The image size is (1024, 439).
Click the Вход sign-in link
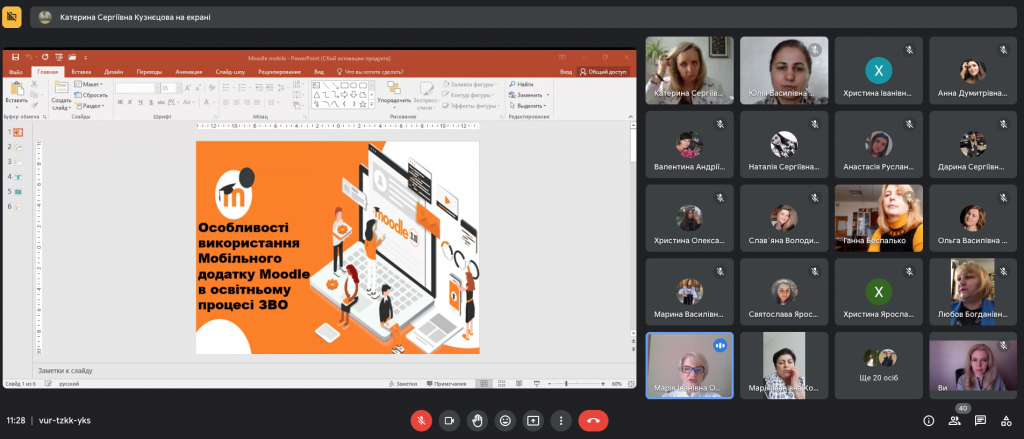(566, 72)
